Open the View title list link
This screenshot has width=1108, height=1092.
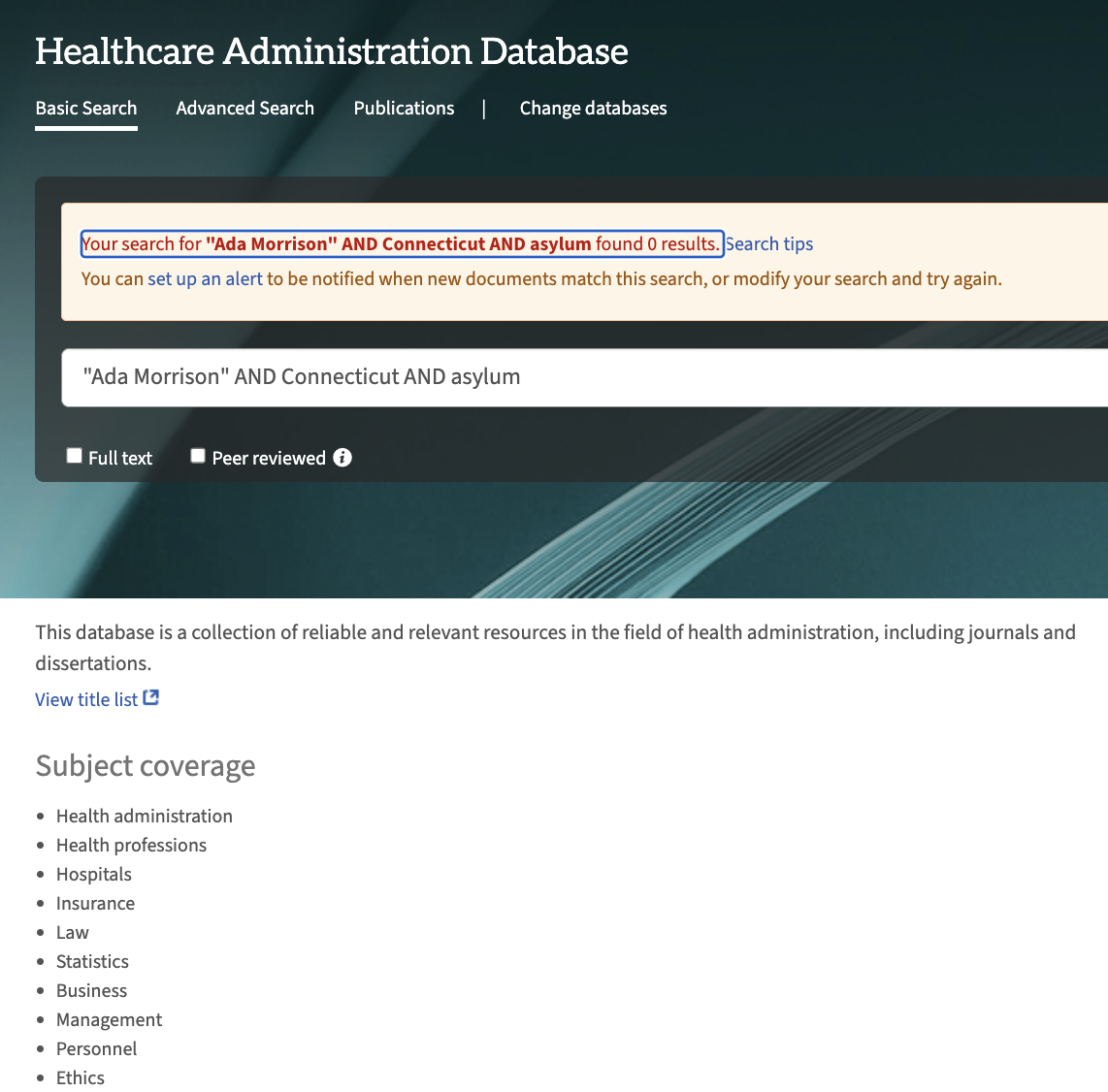pos(86,699)
